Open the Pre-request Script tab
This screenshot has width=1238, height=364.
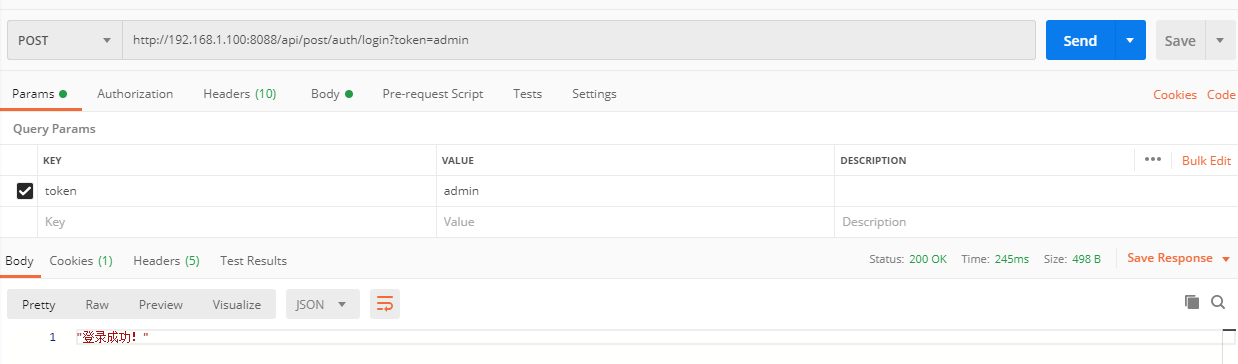[433, 94]
